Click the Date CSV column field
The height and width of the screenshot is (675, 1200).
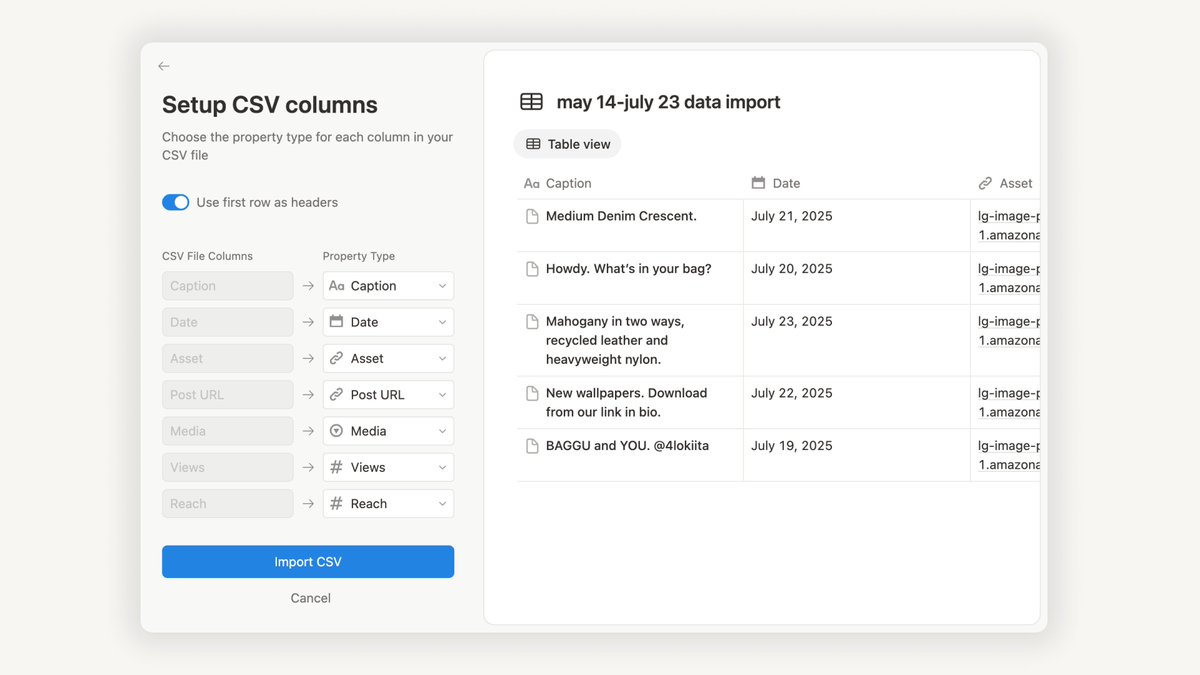228,322
